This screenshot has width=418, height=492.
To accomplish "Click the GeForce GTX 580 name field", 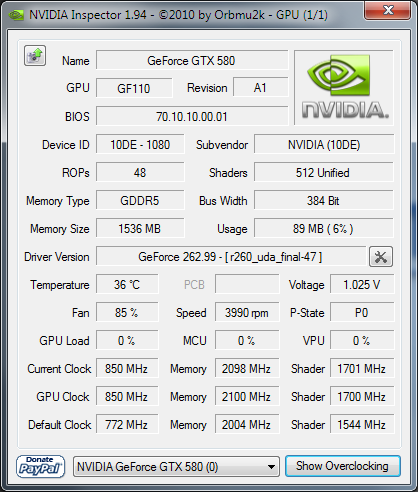I will tap(192, 60).
